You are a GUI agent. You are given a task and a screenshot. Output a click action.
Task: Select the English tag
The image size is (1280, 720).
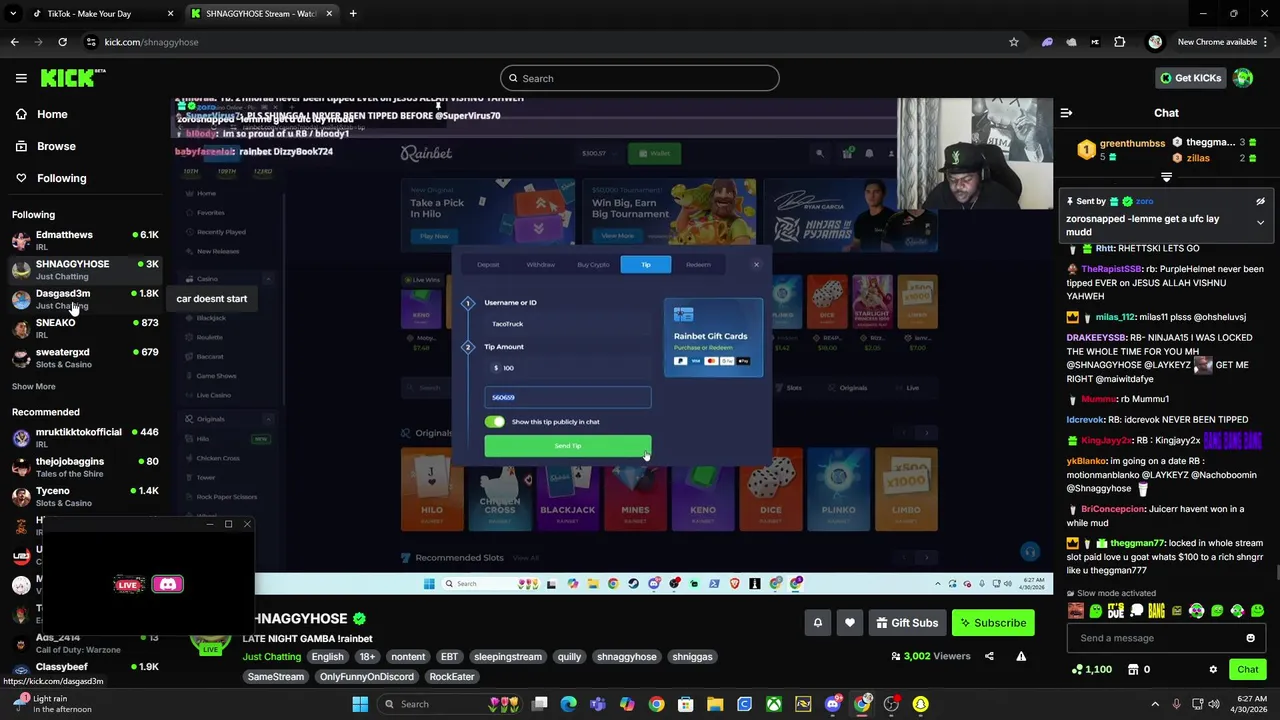click(327, 657)
